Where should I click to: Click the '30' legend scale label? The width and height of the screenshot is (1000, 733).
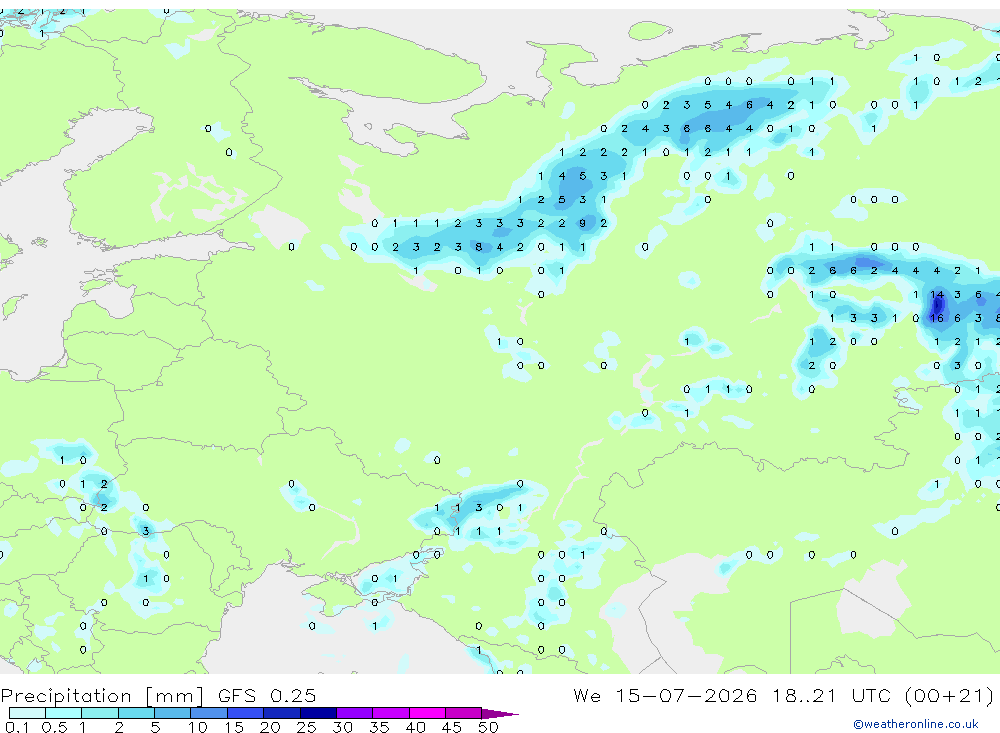(342, 727)
